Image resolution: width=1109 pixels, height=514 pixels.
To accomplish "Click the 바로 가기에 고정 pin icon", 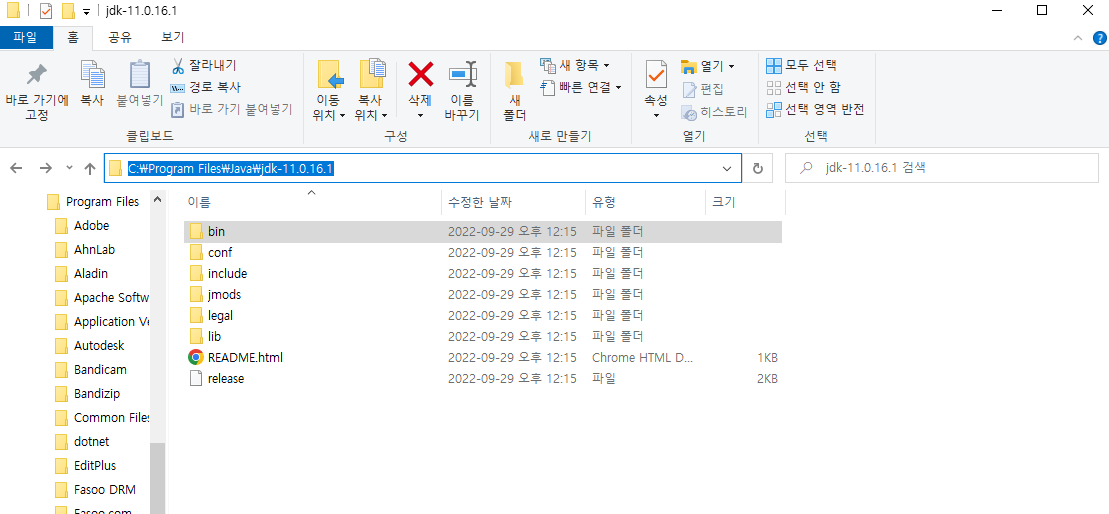I will coord(36,74).
